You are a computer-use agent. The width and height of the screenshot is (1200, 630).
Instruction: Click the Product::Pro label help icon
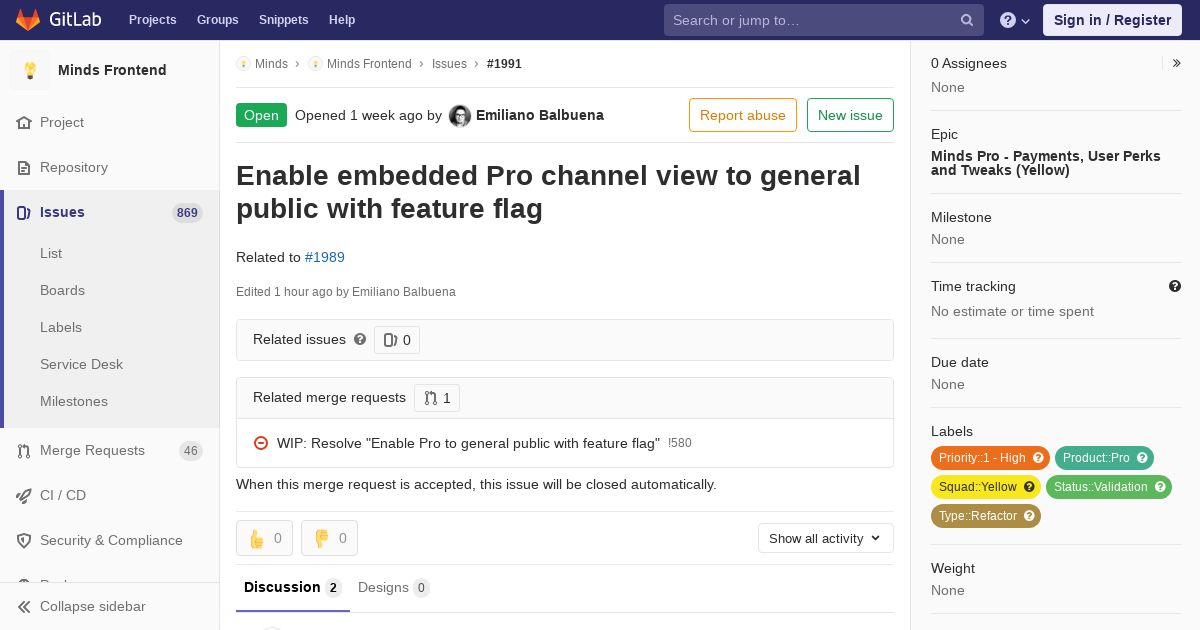[1142, 458]
